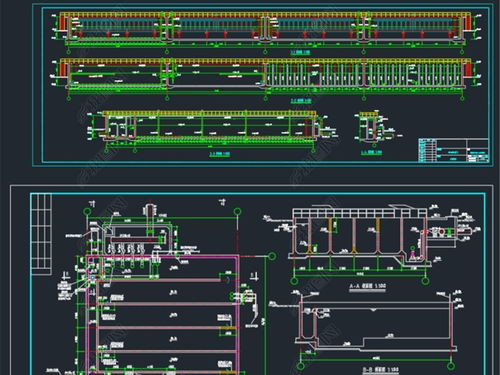Click the B-B section title label
The height and width of the screenshot is (375, 500).
click(380, 370)
